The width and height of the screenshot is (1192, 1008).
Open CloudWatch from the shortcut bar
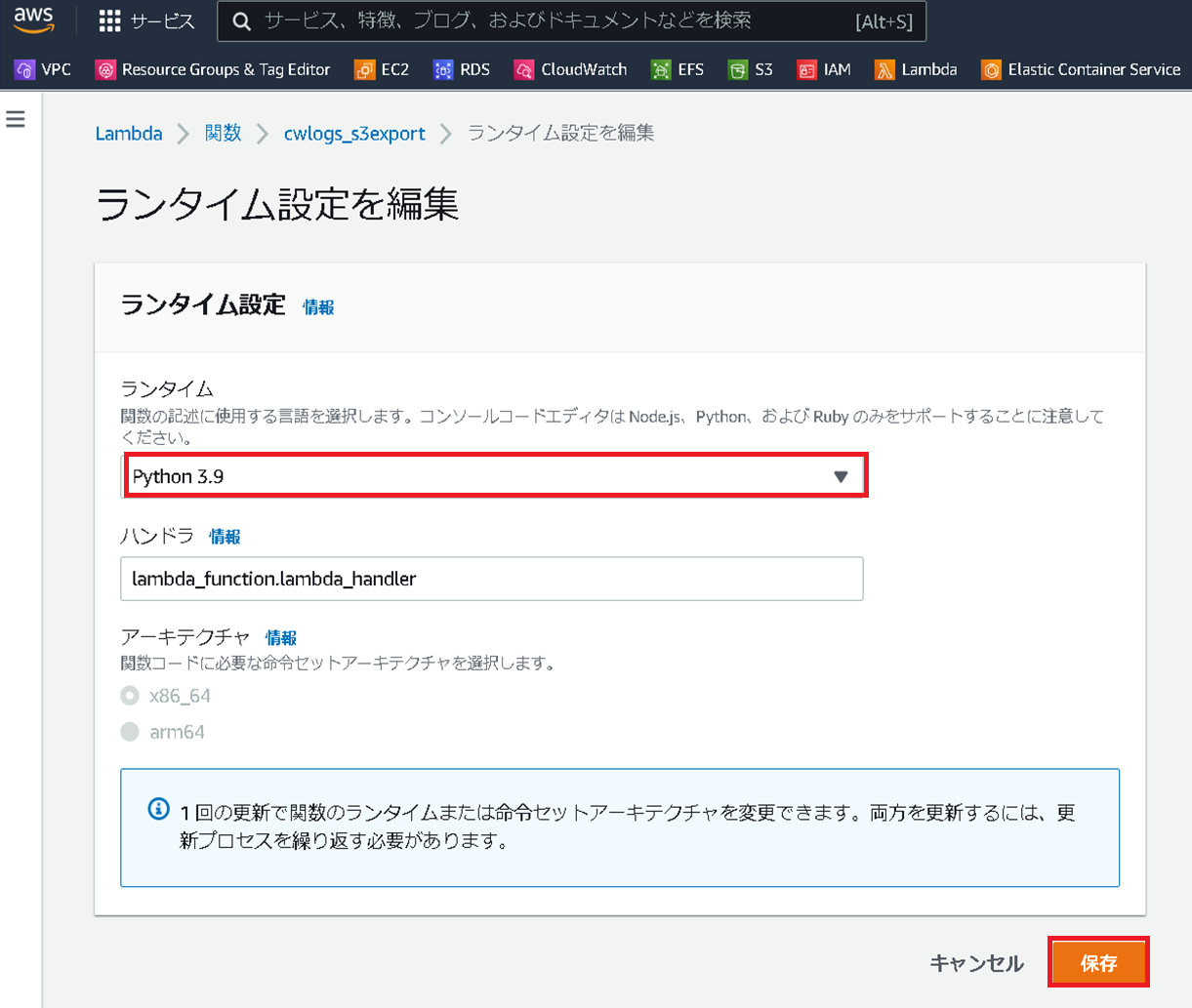pyautogui.click(x=570, y=69)
